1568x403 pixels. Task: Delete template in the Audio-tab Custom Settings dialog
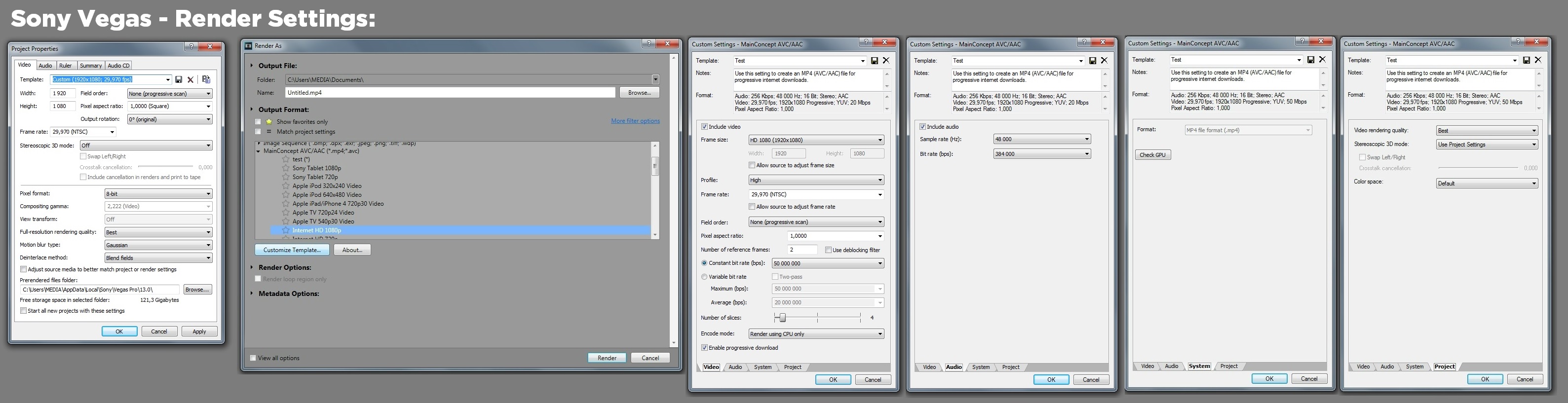1104,61
